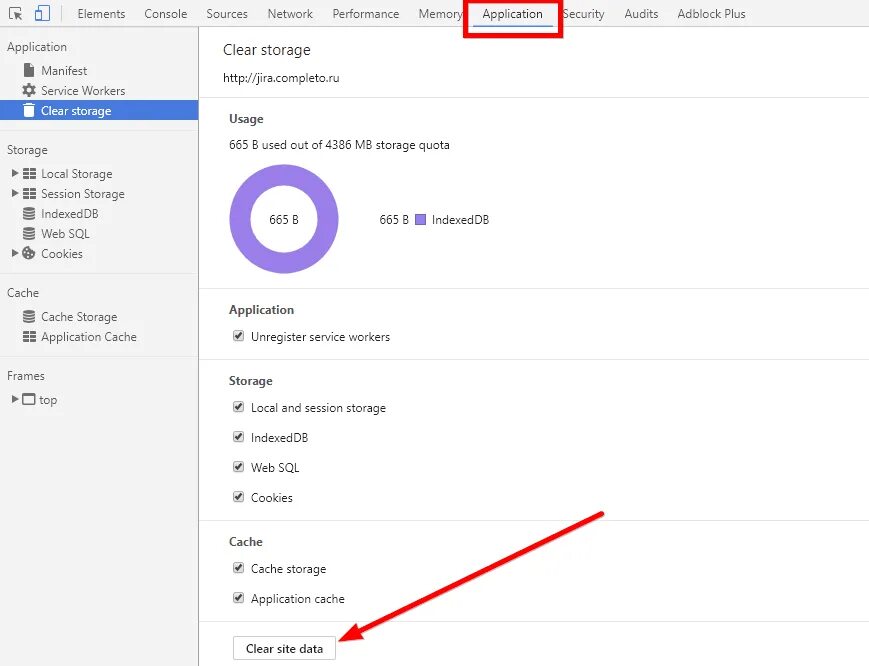The height and width of the screenshot is (666, 869).
Task: Toggle the device toolbar icon
Action: [x=42, y=13]
